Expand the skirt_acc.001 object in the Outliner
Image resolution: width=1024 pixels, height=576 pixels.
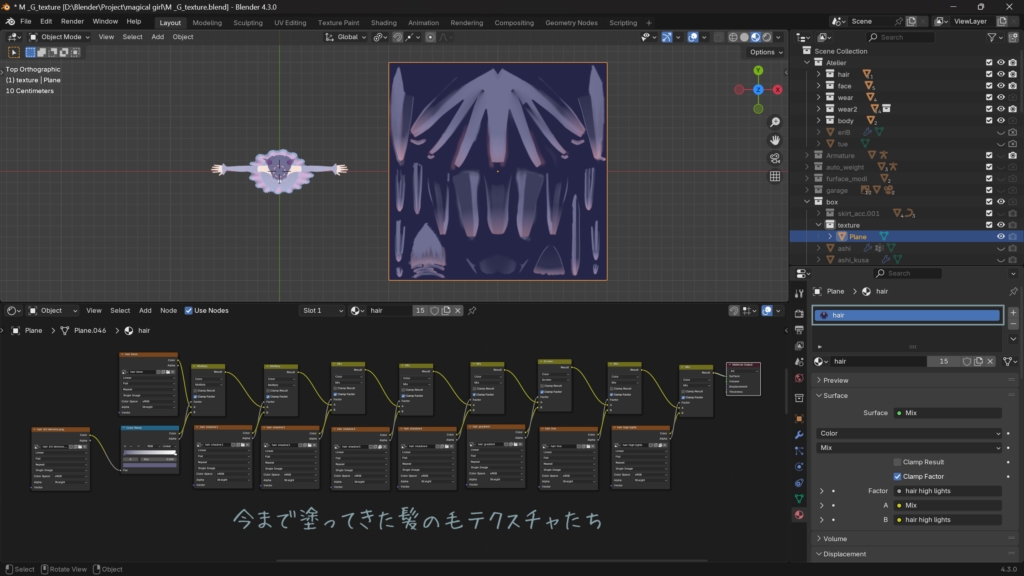pos(818,213)
